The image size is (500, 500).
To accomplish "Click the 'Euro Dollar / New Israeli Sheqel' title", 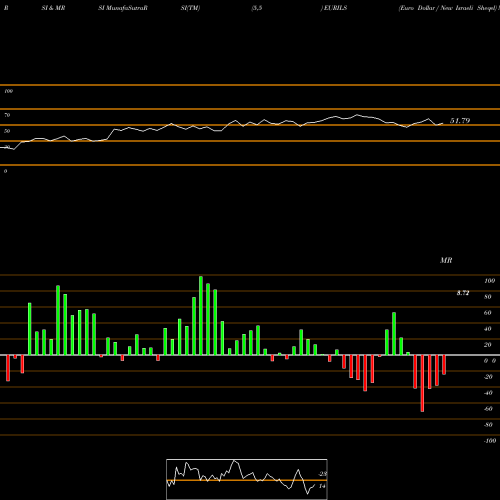I will pos(448,8).
